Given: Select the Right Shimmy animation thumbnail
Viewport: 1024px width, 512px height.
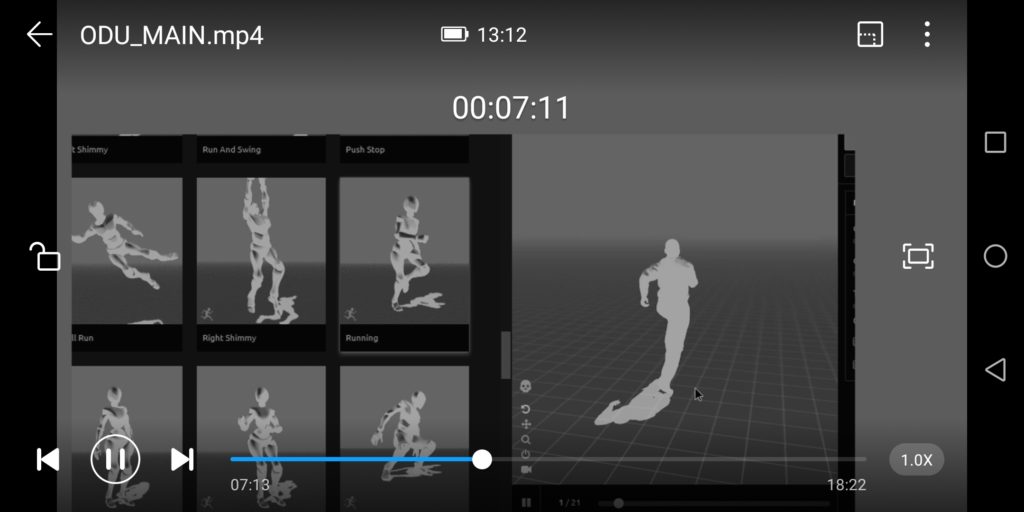Looking at the screenshot, I should [261, 251].
